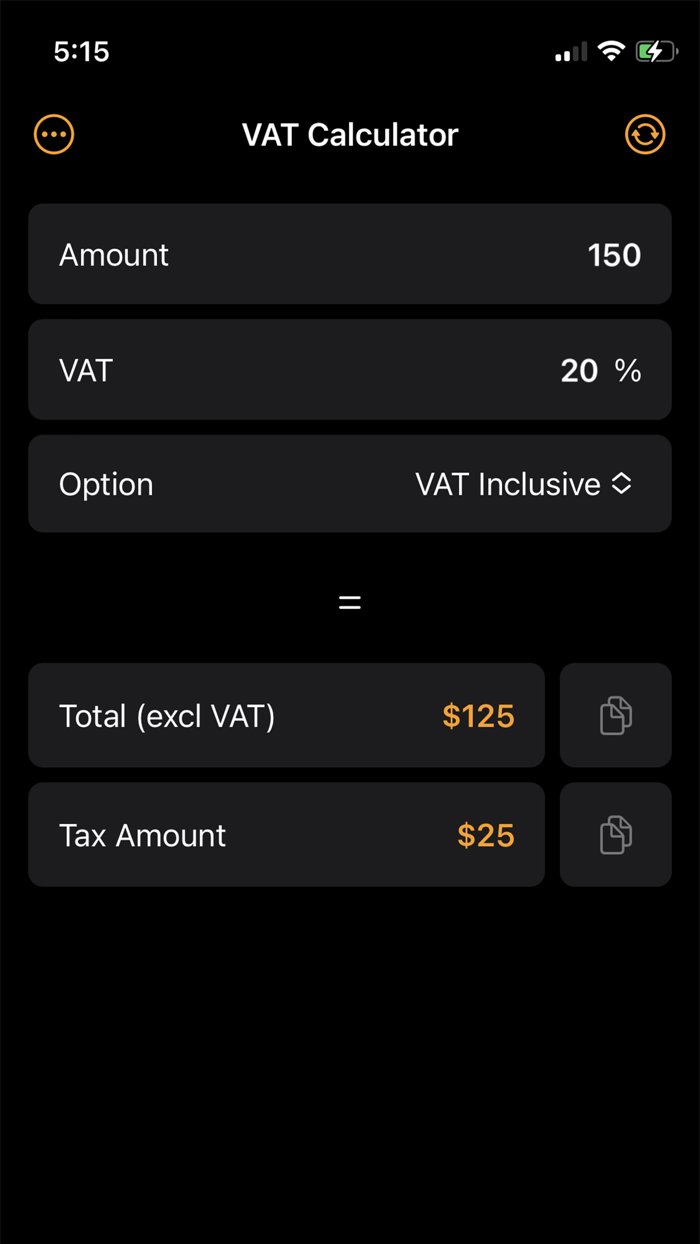The image size is (700, 1244).
Task: Select the Total (excl VAT) result row
Action: pos(287,715)
